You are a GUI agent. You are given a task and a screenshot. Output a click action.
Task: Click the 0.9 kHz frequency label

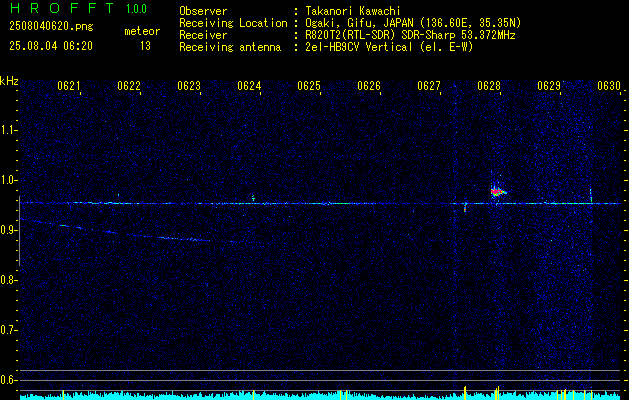8,230
